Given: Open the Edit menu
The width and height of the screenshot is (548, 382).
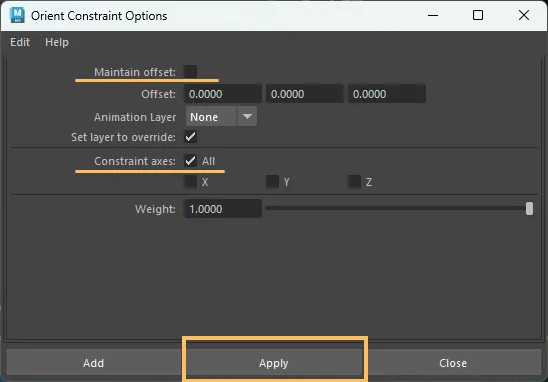Looking at the screenshot, I should click(x=20, y=42).
